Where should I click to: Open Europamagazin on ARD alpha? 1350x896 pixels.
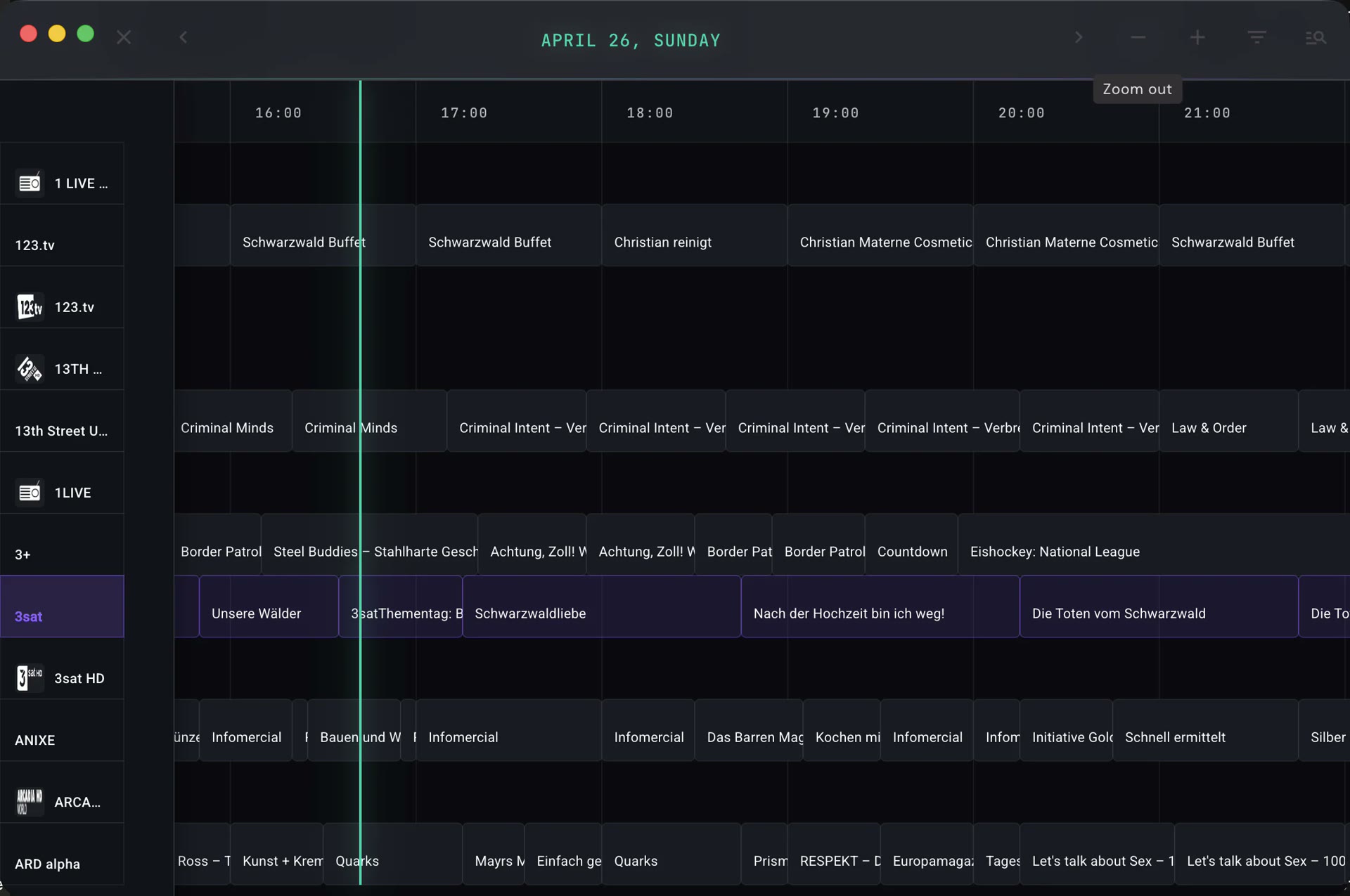927,854
